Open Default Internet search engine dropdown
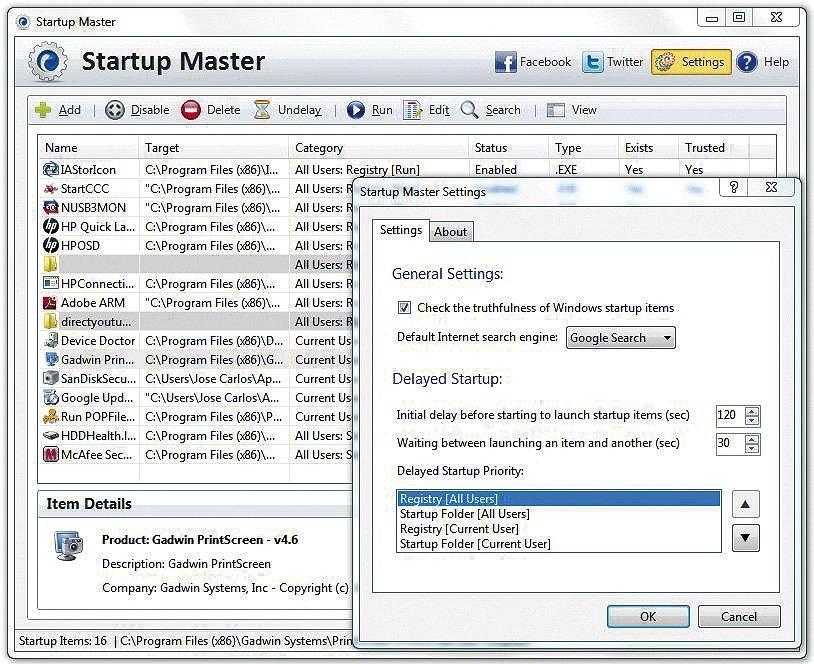Screen dimensions: 814x664 pyautogui.click(x=620, y=337)
